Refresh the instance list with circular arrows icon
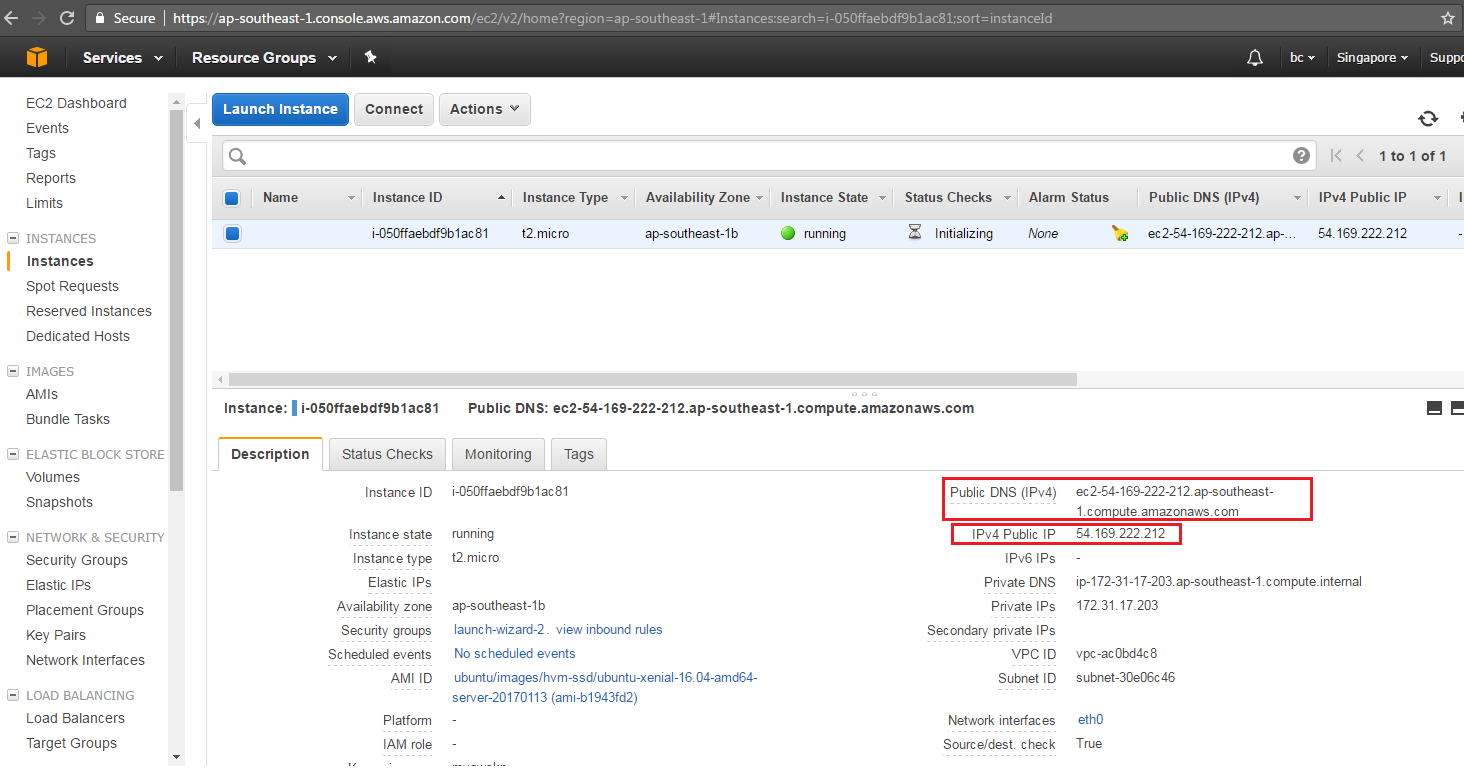Image resolution: width=1464 pixels, height=775 pixels. 1428,118
